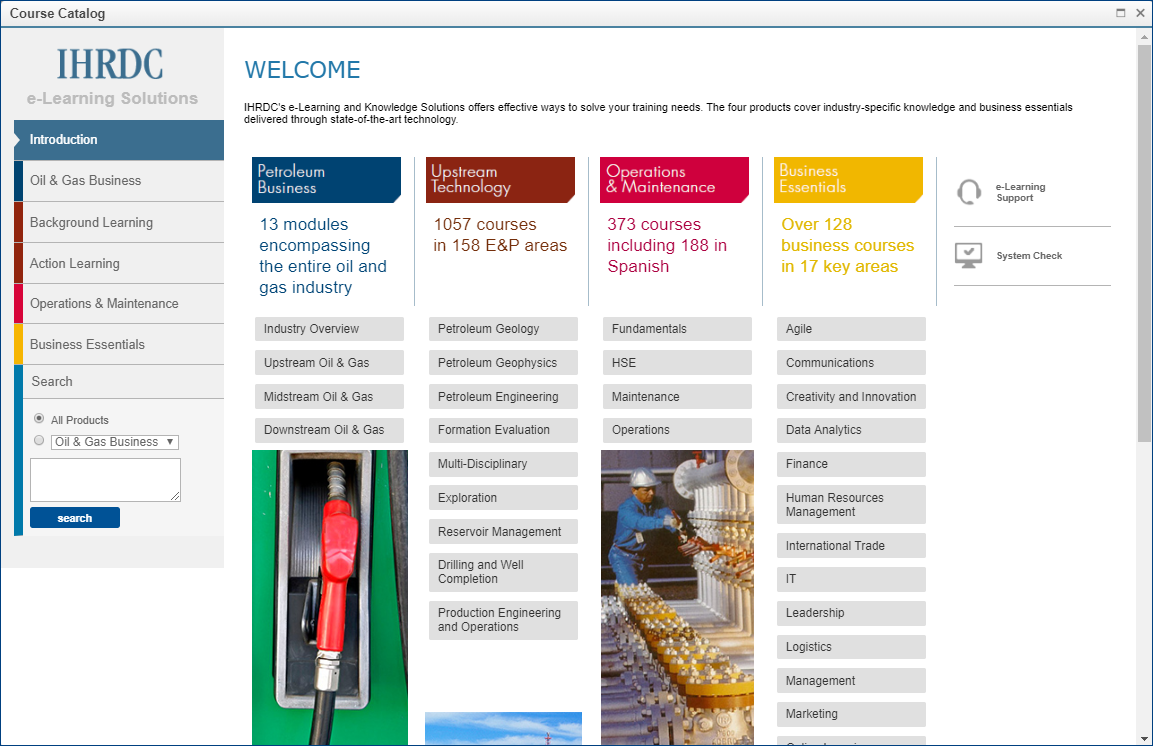
Task: Maximize the Course Catalog window
Action: 1121,12
